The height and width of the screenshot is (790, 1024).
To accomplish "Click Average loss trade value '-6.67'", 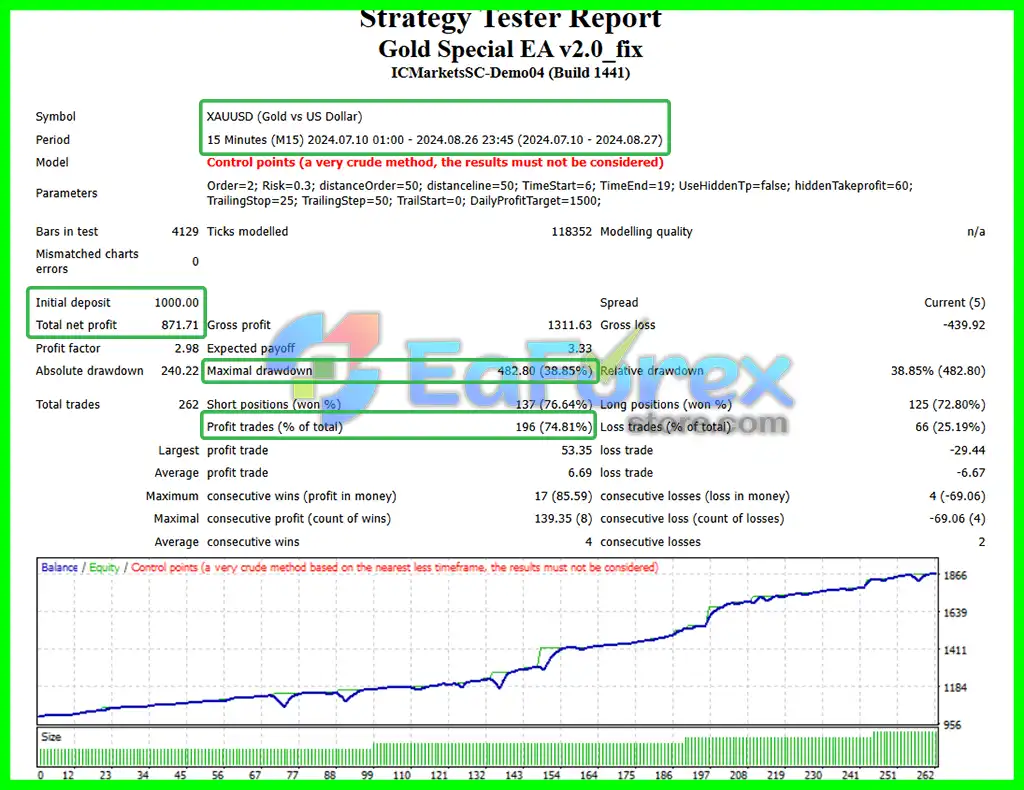I will pyautogui.click(x=970, y=473).
